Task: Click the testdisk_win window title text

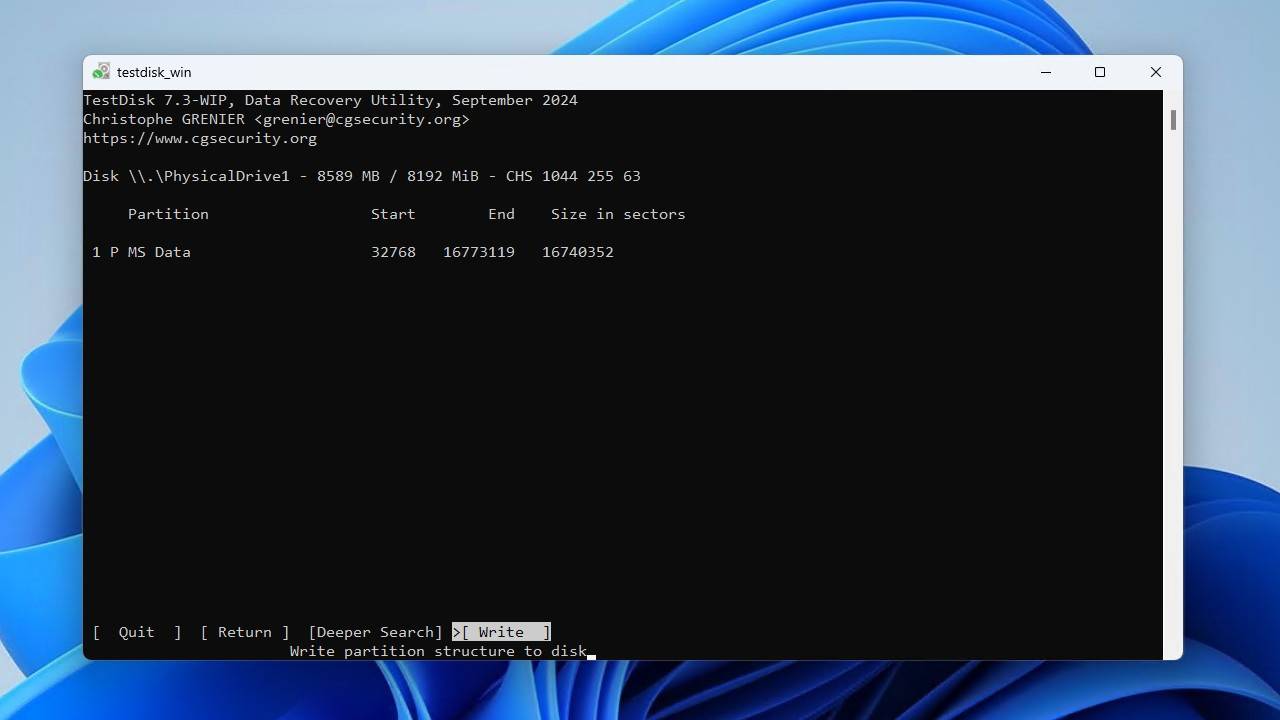Action: [154, 72]
